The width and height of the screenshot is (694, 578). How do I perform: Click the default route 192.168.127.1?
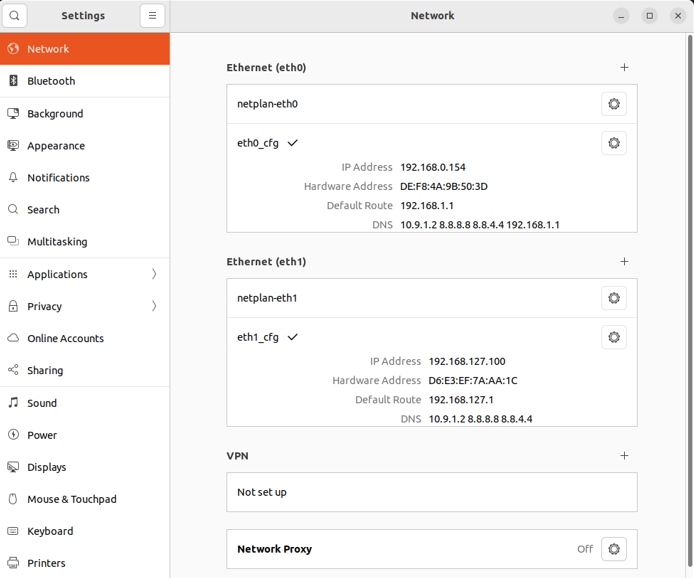[x=461, y=400]
